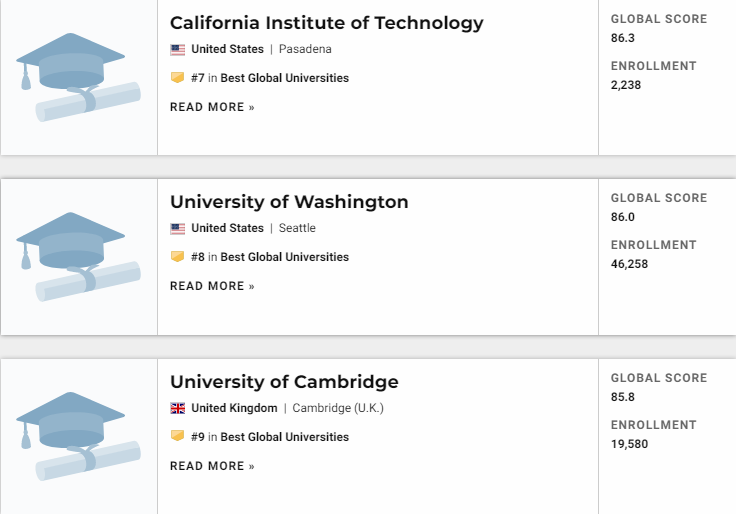Click the California Institute of Technology graduation cap icon
The image size is (736, 514).
[x=77, y=77]
